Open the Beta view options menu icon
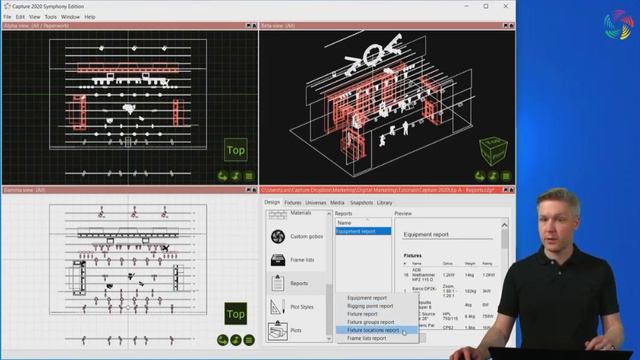Image resolution: width=640 pixels, height=360 pixels. (506, 176)
